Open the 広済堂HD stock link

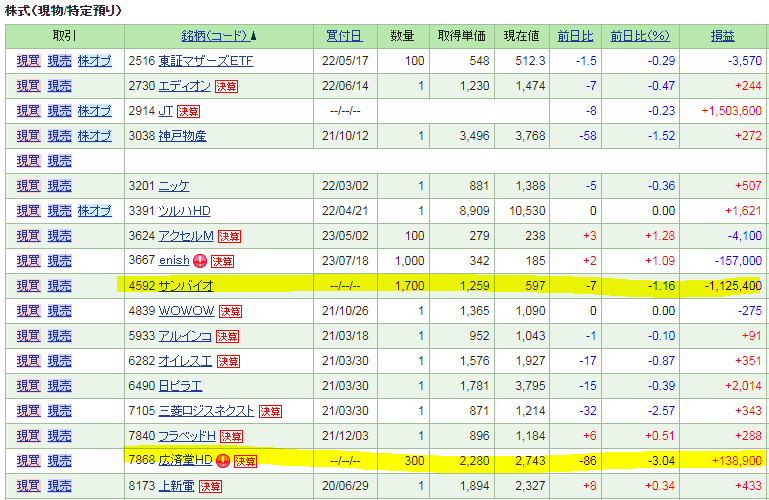185,460
